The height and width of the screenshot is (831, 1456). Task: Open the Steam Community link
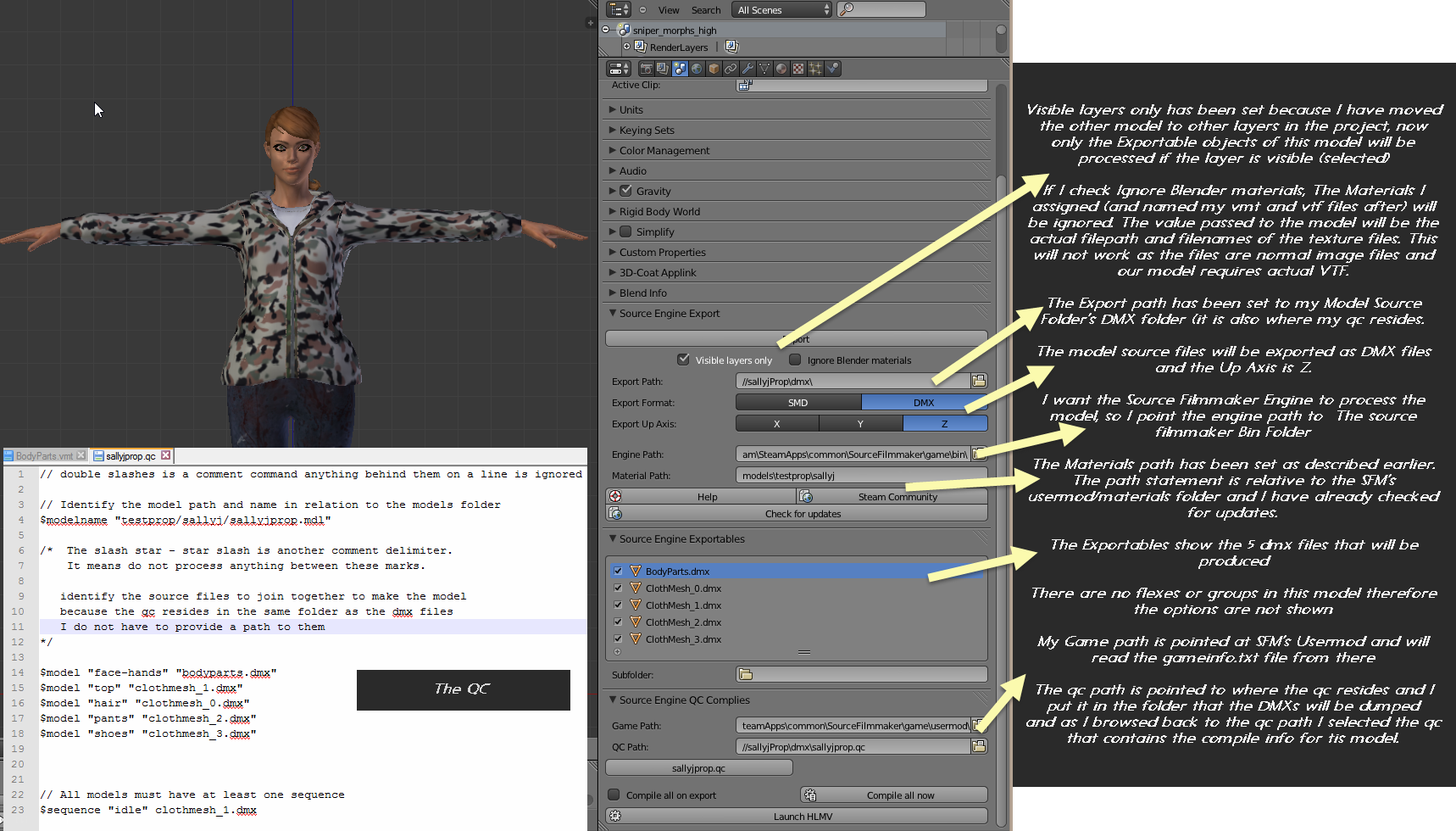tap(892, 496)
